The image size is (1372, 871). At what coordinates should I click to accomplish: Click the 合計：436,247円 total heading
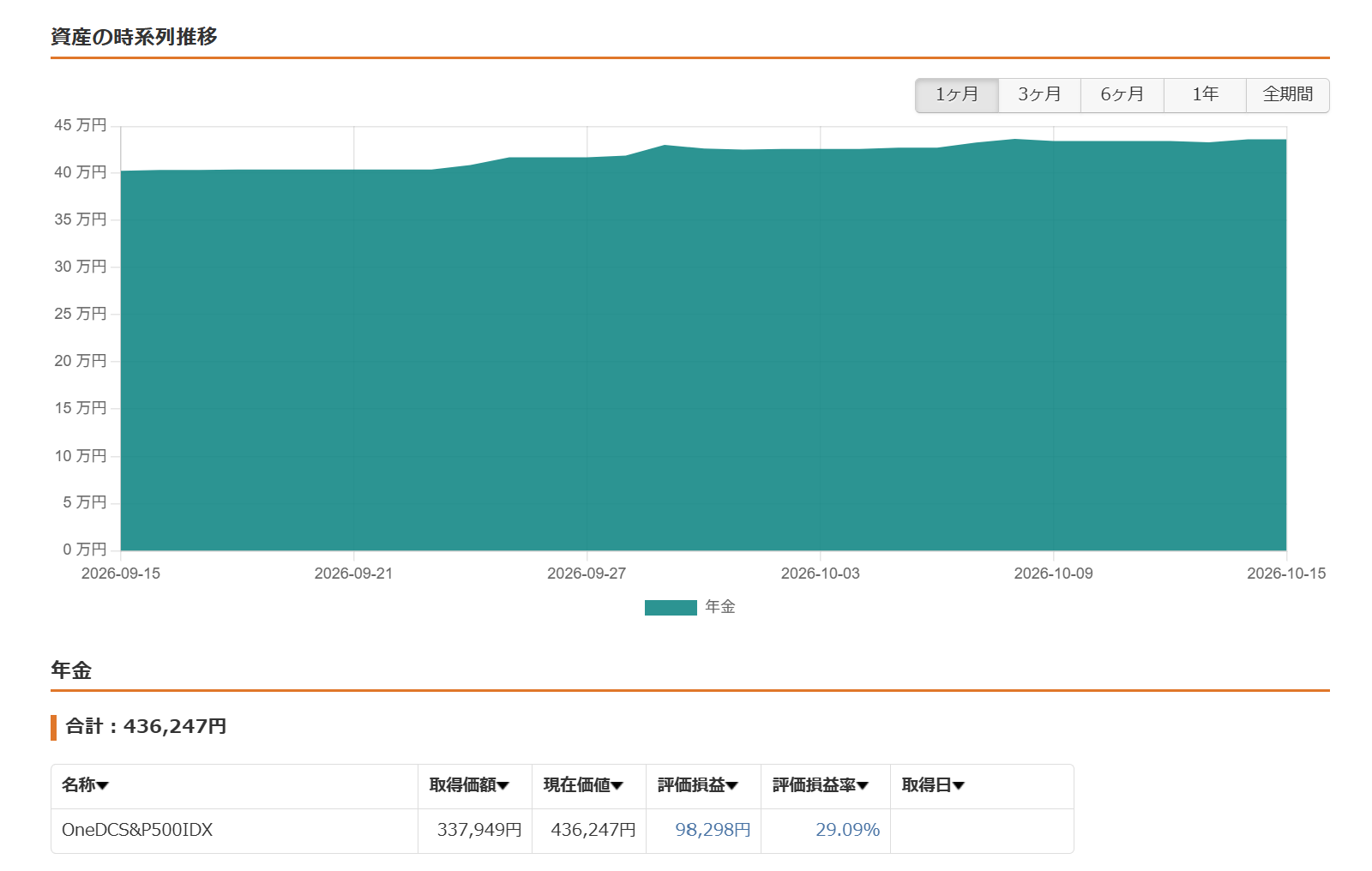146,727
